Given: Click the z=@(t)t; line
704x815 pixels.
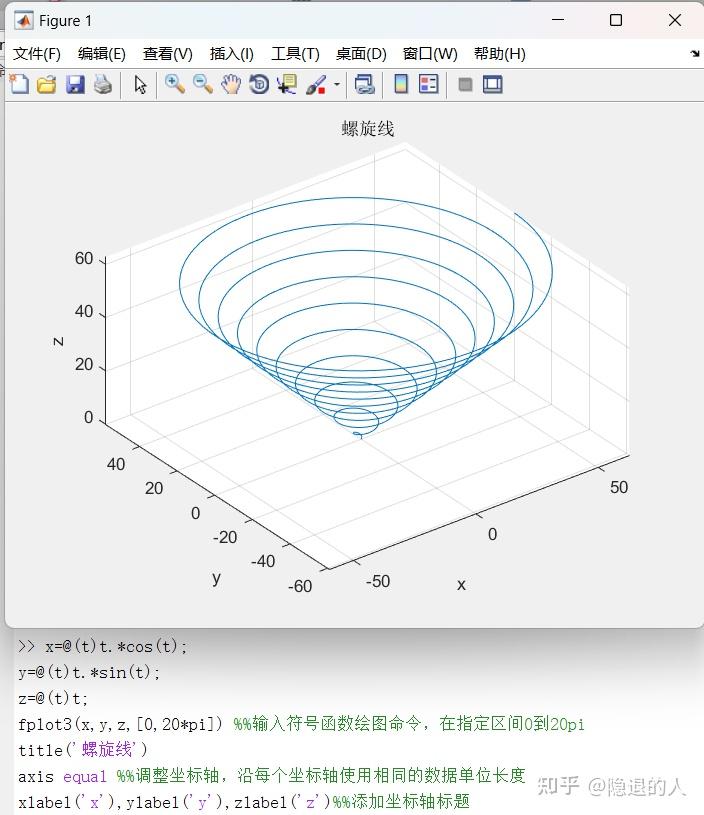Looking at the screenshot, I should click(x=53, y=698).
